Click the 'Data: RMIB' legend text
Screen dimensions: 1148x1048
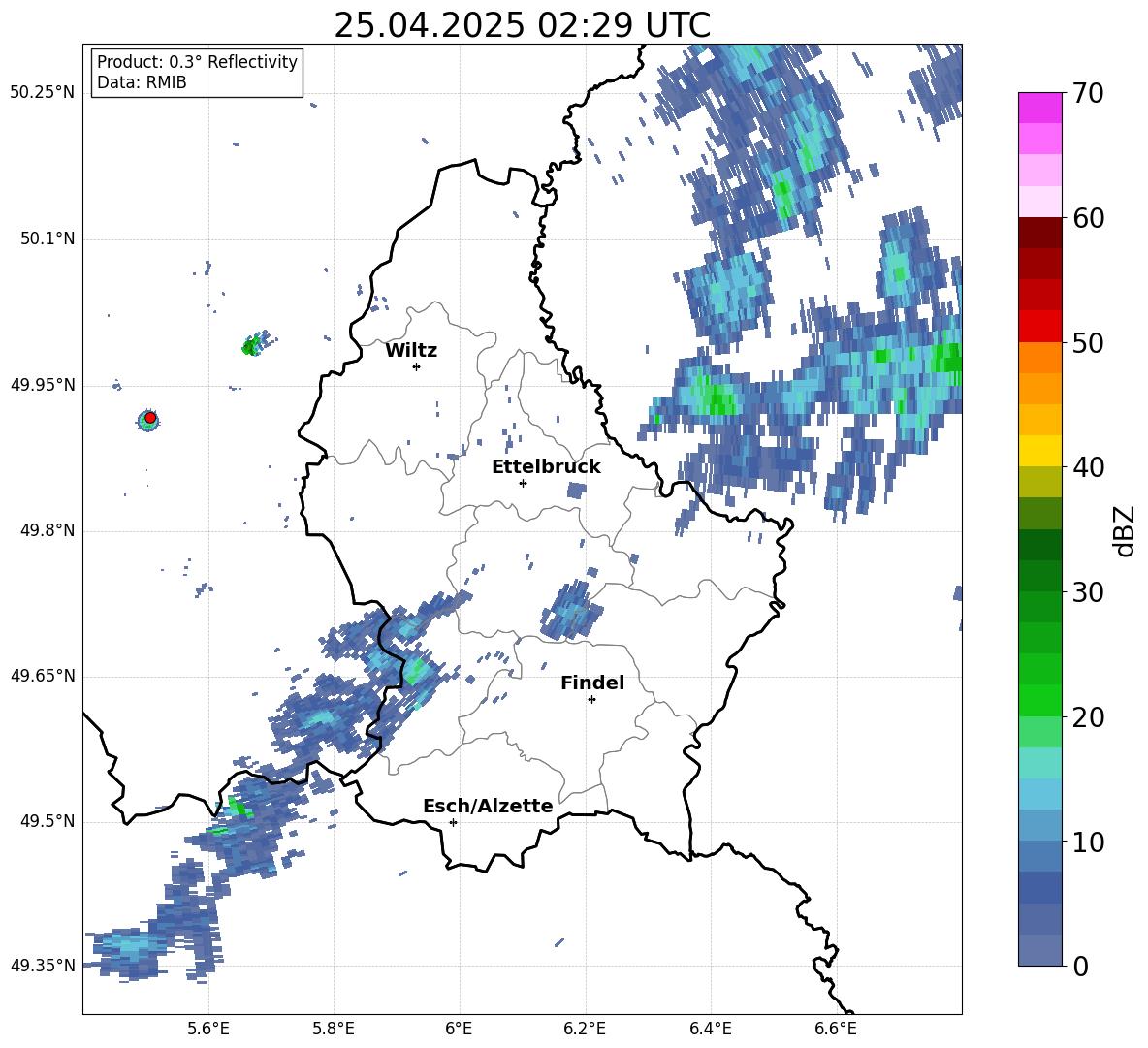click(x=142, y=82)
